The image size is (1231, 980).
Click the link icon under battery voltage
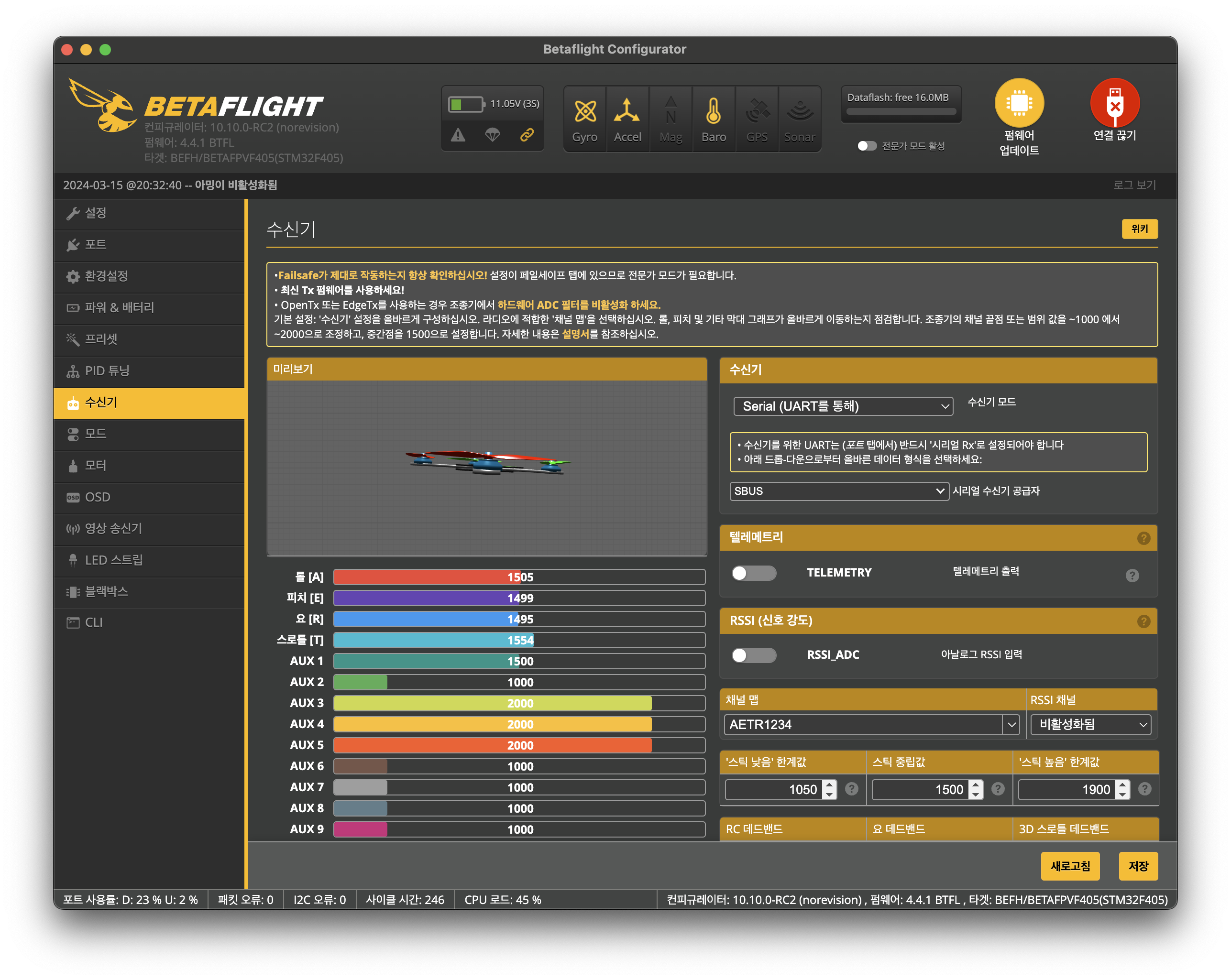(x=527, y=135)
